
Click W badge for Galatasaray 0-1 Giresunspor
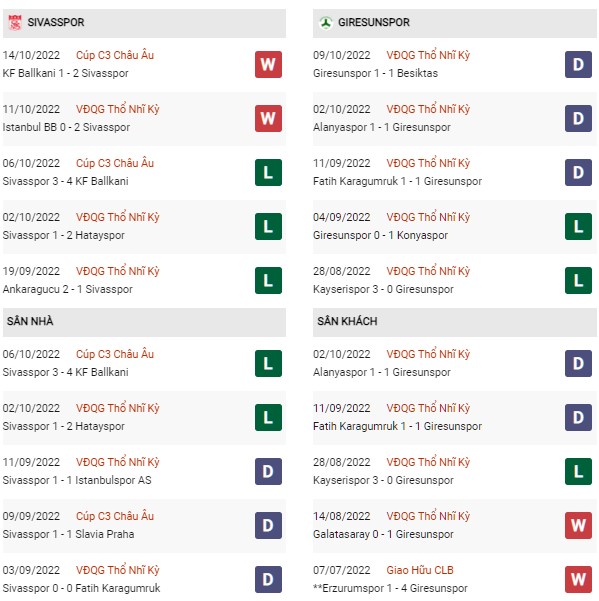click(578, 525)
